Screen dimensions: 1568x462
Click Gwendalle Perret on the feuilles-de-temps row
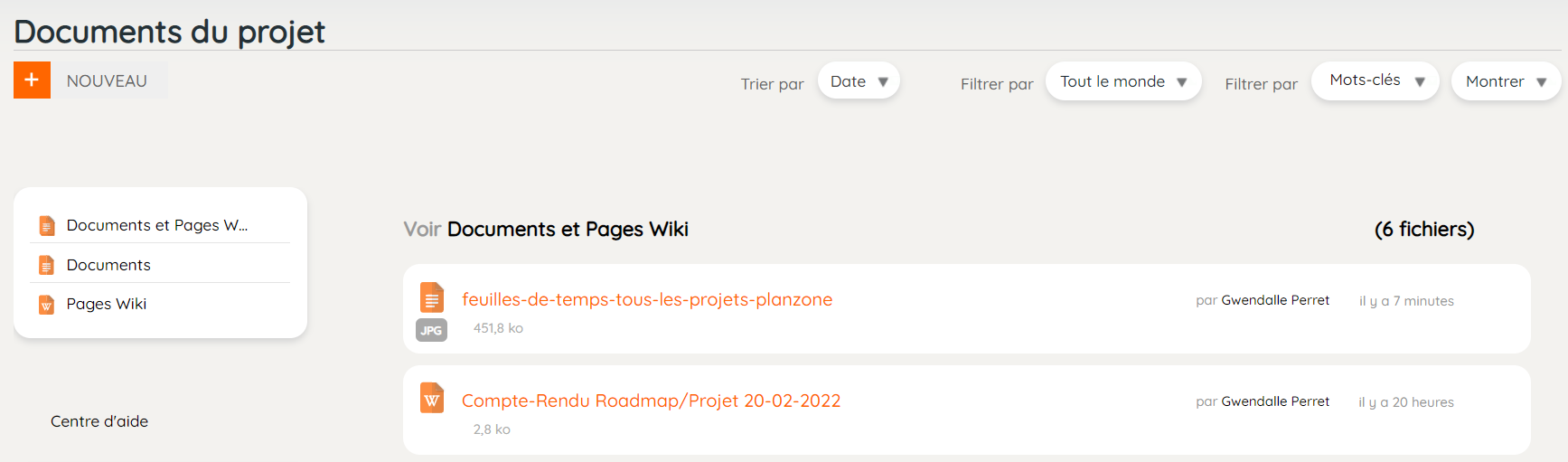pyautogui.click(x=1275, y=300)
